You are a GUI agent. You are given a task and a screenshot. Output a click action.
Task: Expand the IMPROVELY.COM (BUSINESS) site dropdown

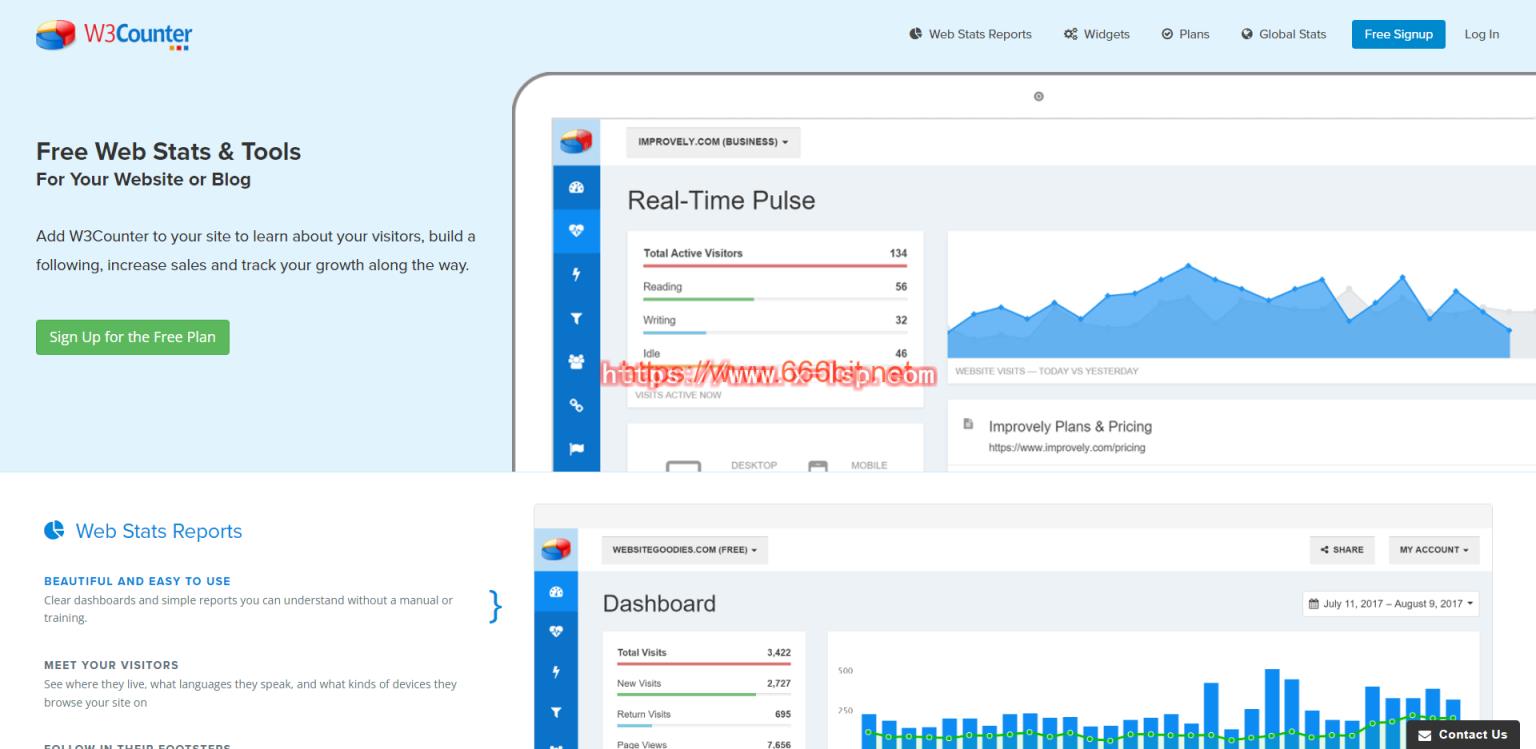[713, 142]
